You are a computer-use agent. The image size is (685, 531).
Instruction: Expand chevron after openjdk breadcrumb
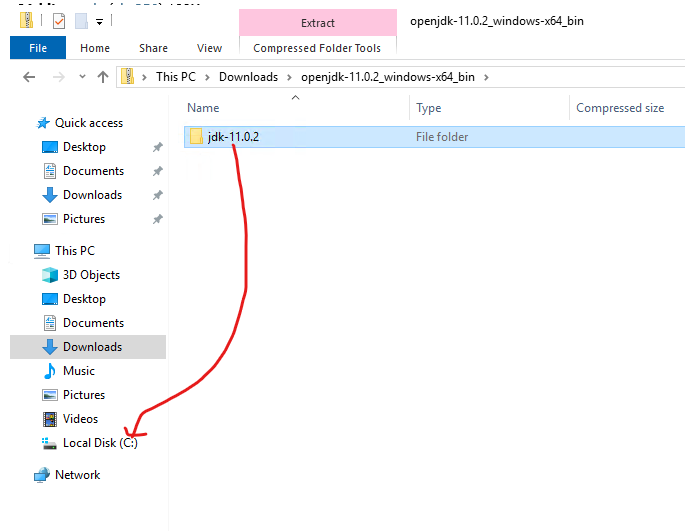(x=486, y=77)
